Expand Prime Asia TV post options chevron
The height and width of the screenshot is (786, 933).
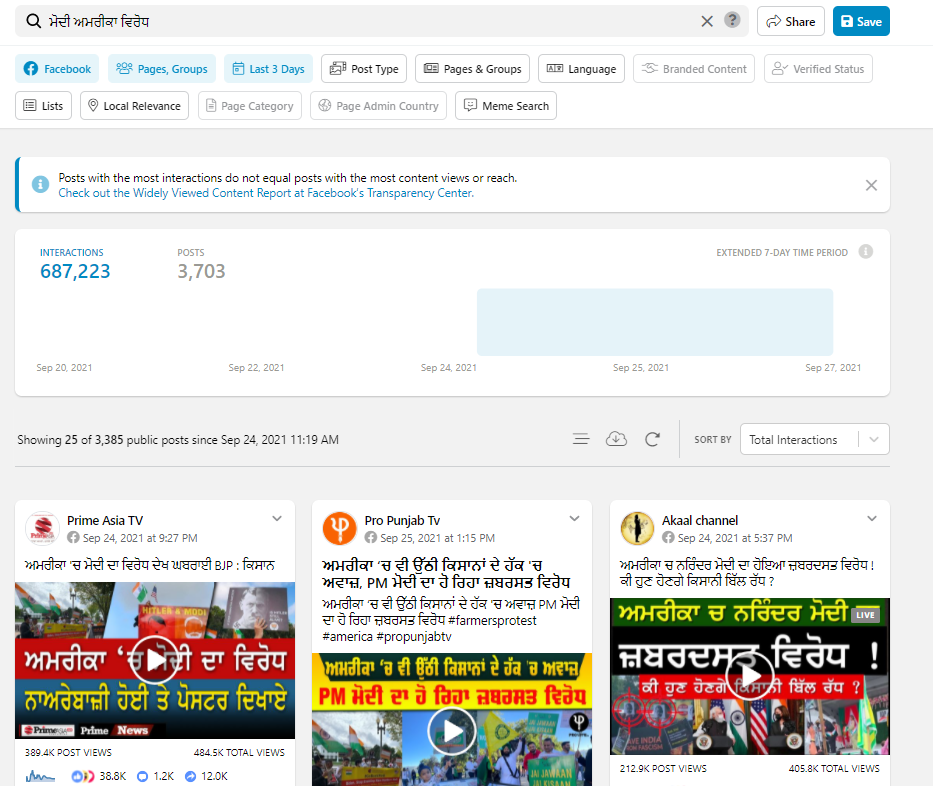tap(277, 519)
